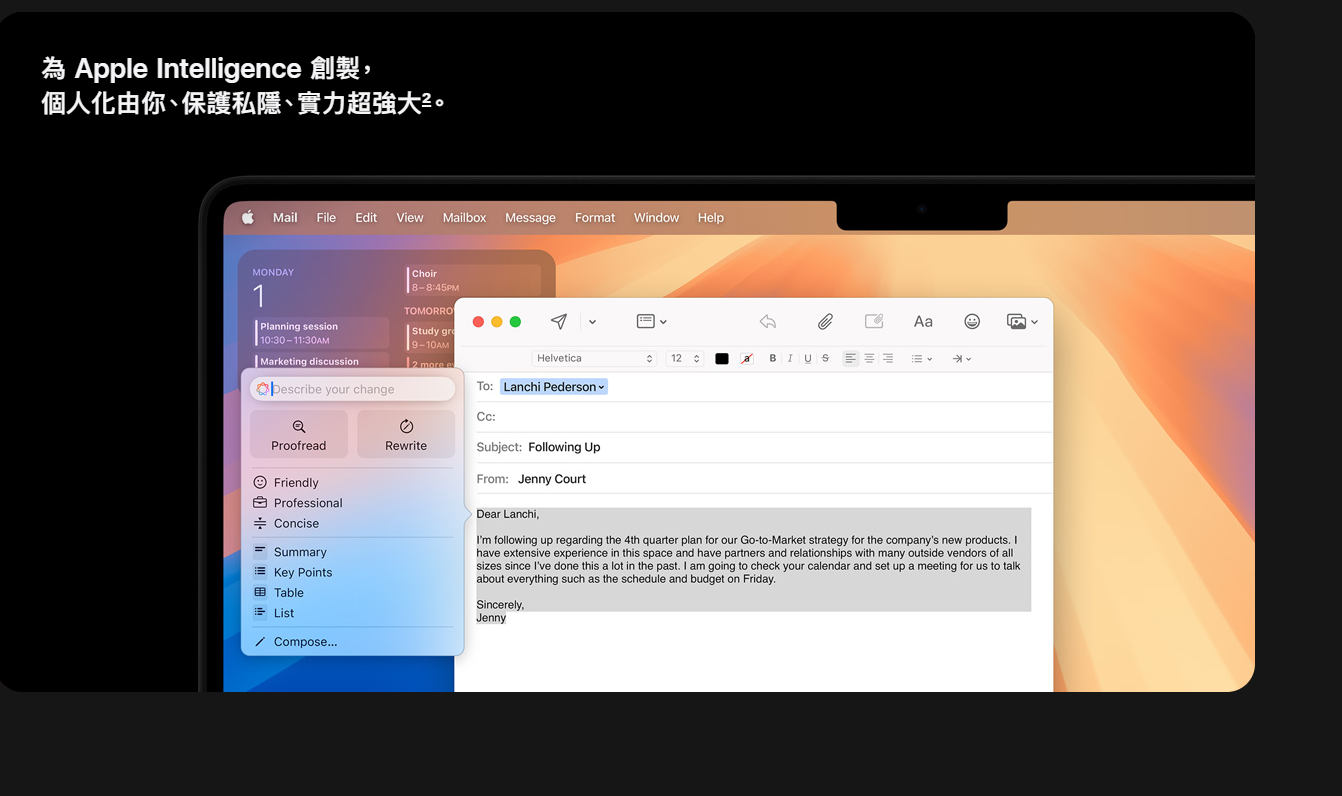The height and width of the screenshot is (796, 1342).
Task: Click the Apple Intelligence icon in Writing Tools
Action: pos(262,389)
